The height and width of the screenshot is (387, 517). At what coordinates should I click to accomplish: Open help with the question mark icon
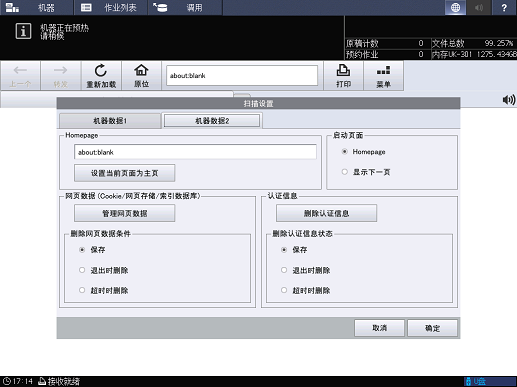click(x=504, y=7)
